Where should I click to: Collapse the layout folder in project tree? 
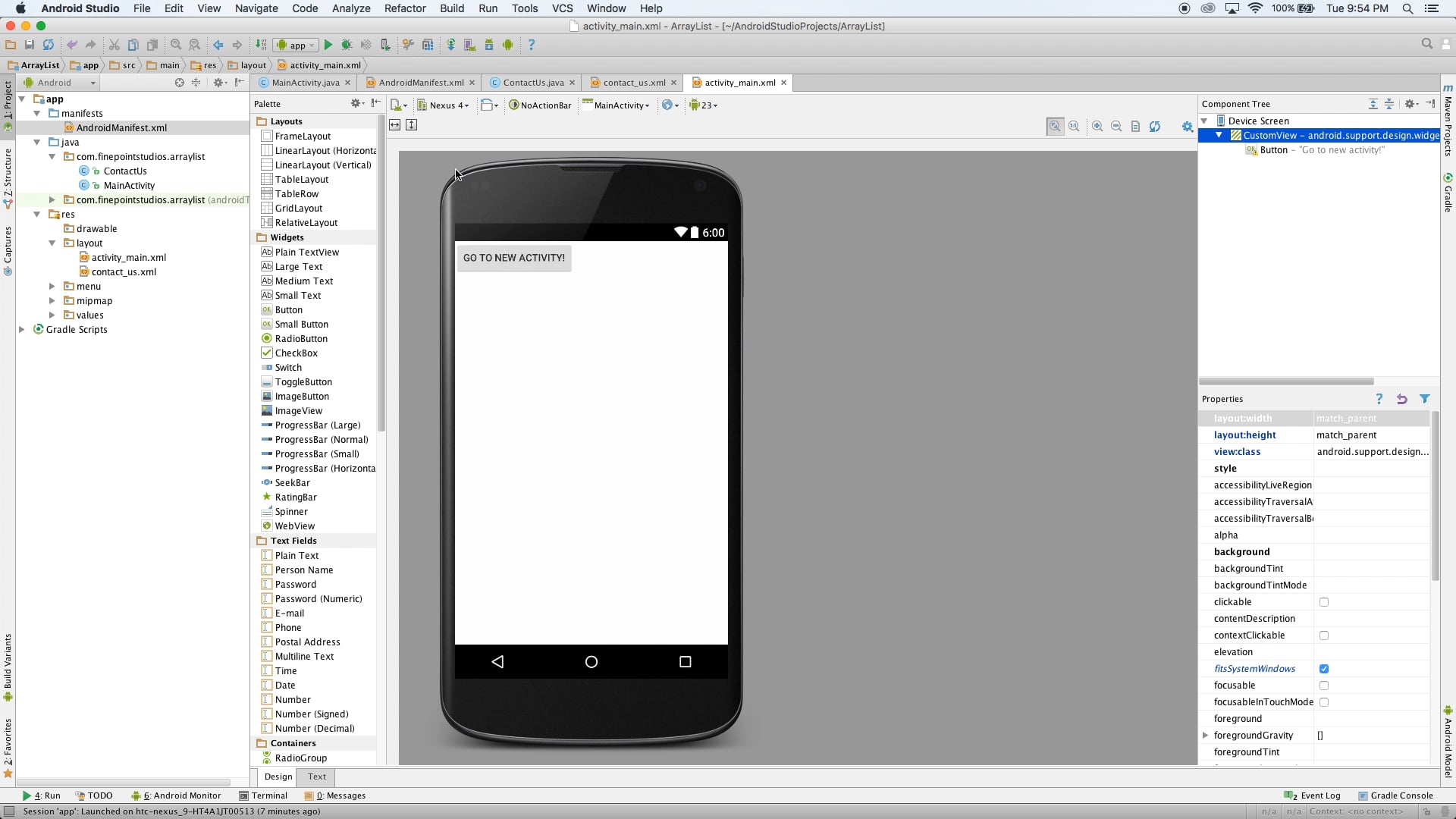point(52,243)
